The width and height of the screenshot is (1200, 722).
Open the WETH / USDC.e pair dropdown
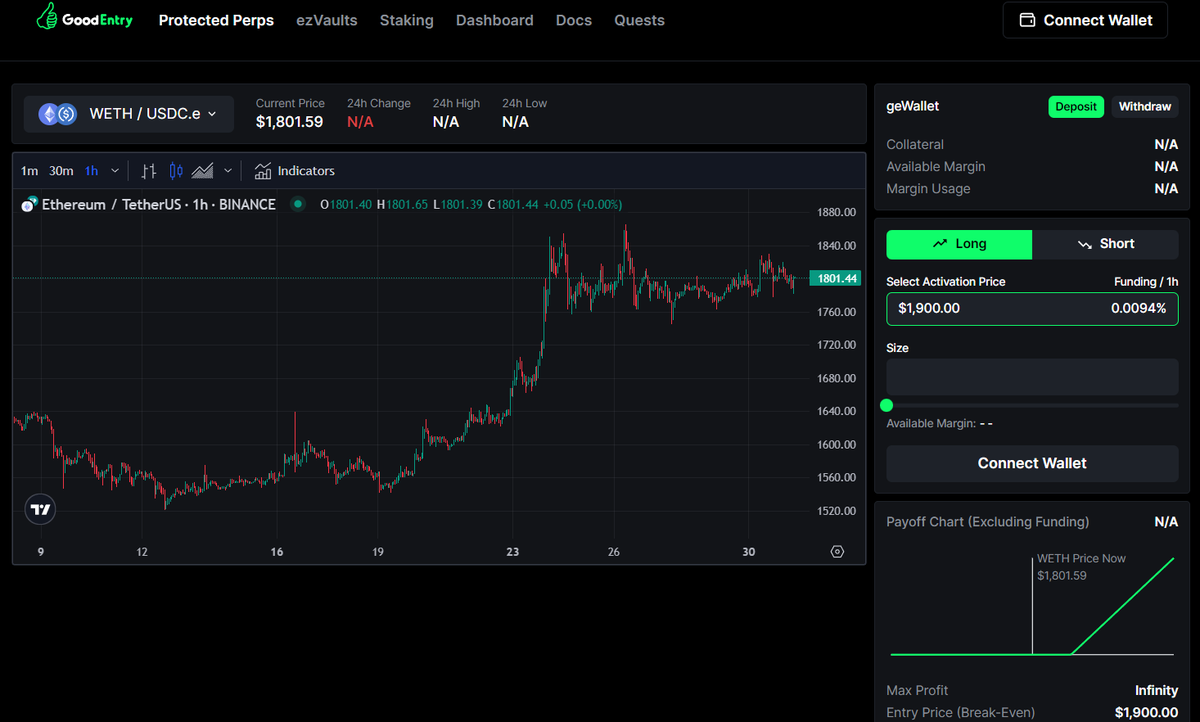click(x=129, y=114)
